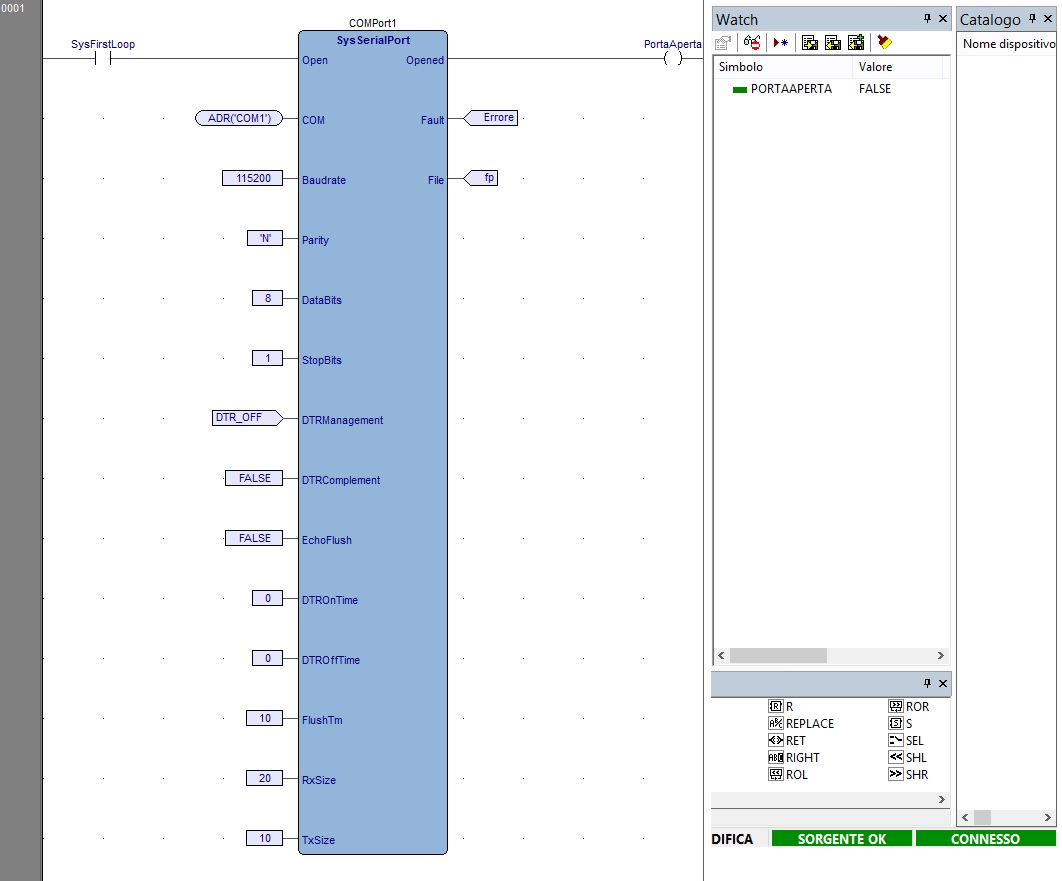Click the Catalogo scrollbar left arrow
Screen dimensions: 1062x881
tap(965, 817)
